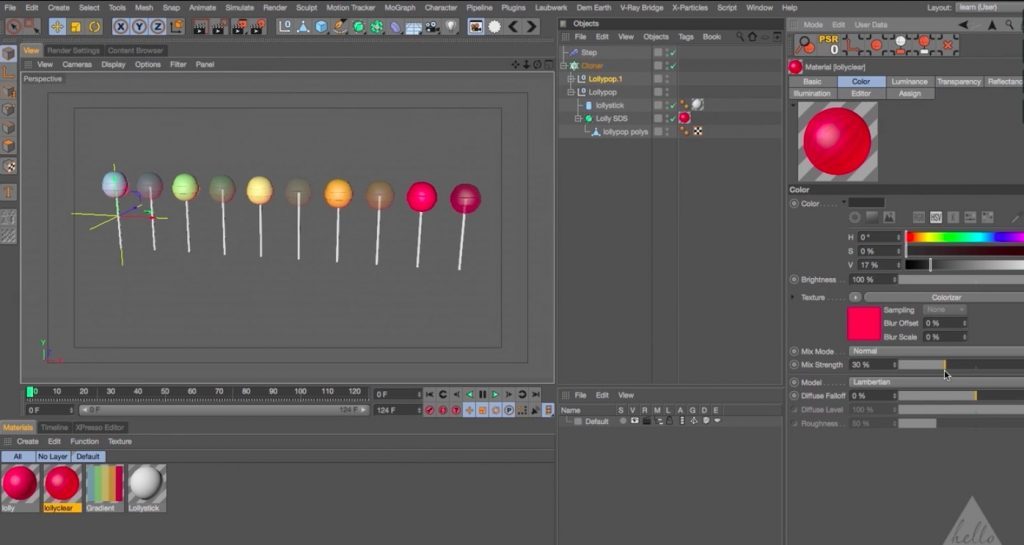
Task: Toggle the Lolly SDS enable checkmark
Action: (x=672, y=119)
